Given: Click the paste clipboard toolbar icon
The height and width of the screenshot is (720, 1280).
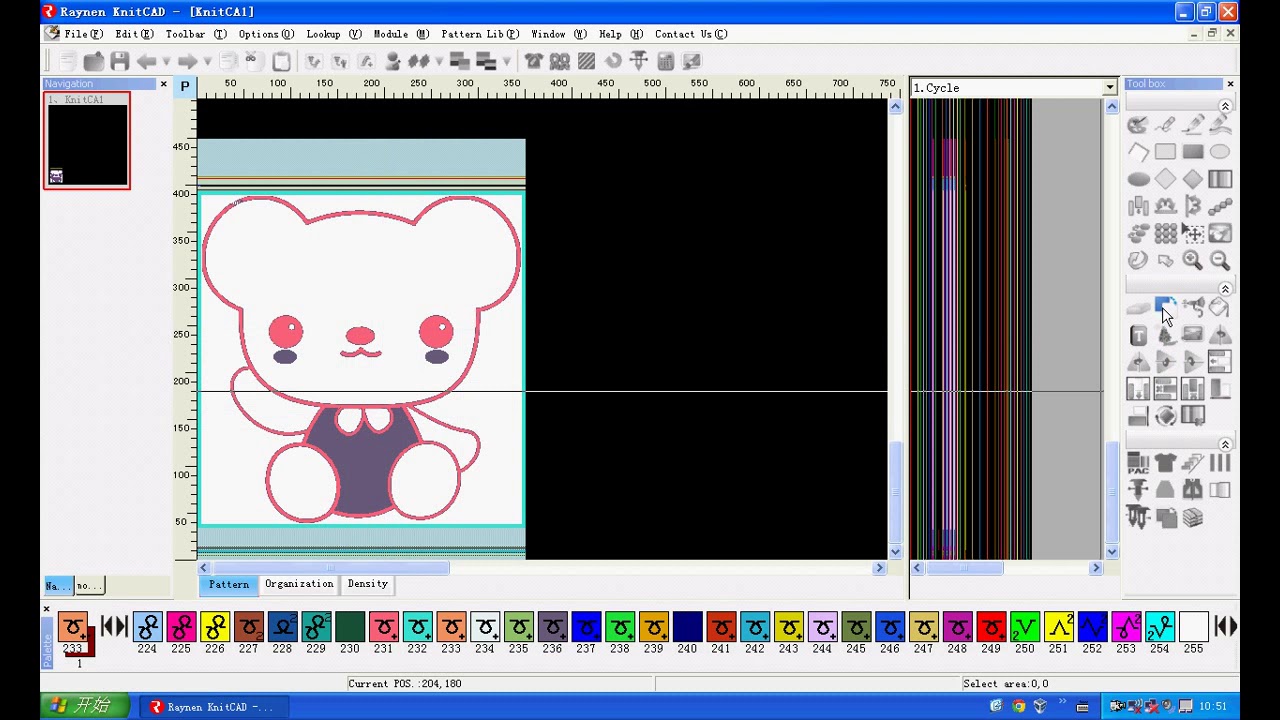Looking at the screenshot, I should tap(281, 61).
